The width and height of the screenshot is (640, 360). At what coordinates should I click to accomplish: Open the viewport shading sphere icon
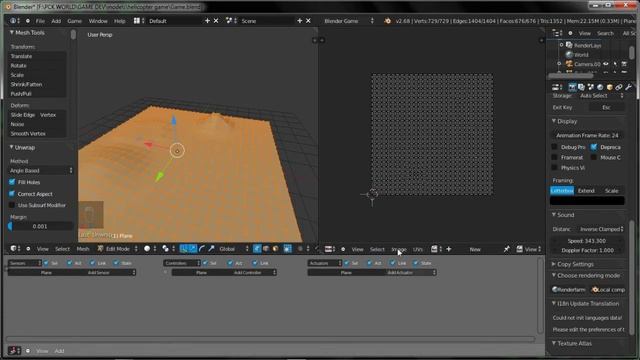coord(147,249)
